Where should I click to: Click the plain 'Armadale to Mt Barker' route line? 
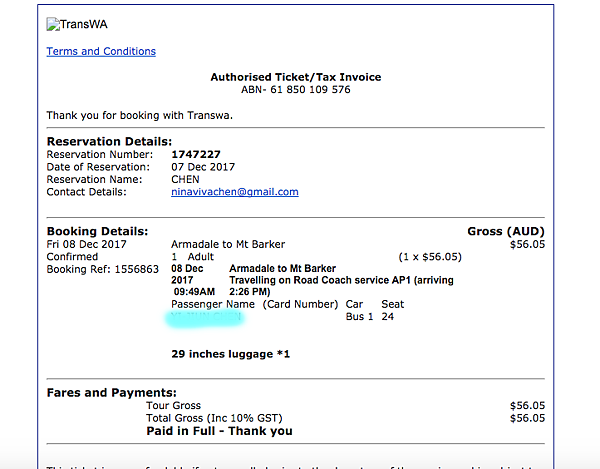[x=228, y=244]
